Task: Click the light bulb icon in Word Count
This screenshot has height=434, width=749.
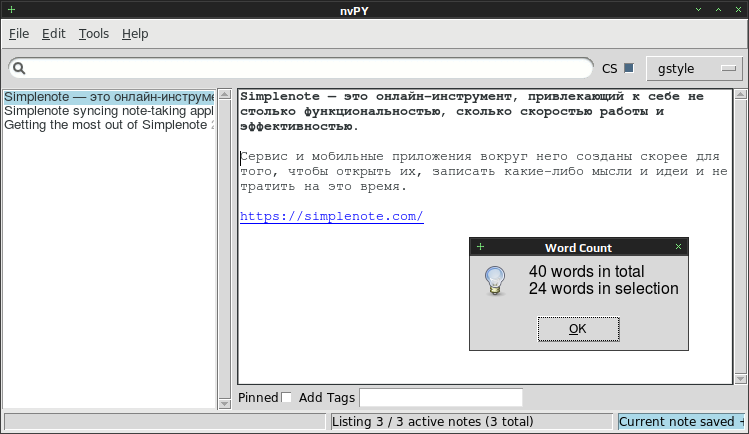Action: (495, 280)
